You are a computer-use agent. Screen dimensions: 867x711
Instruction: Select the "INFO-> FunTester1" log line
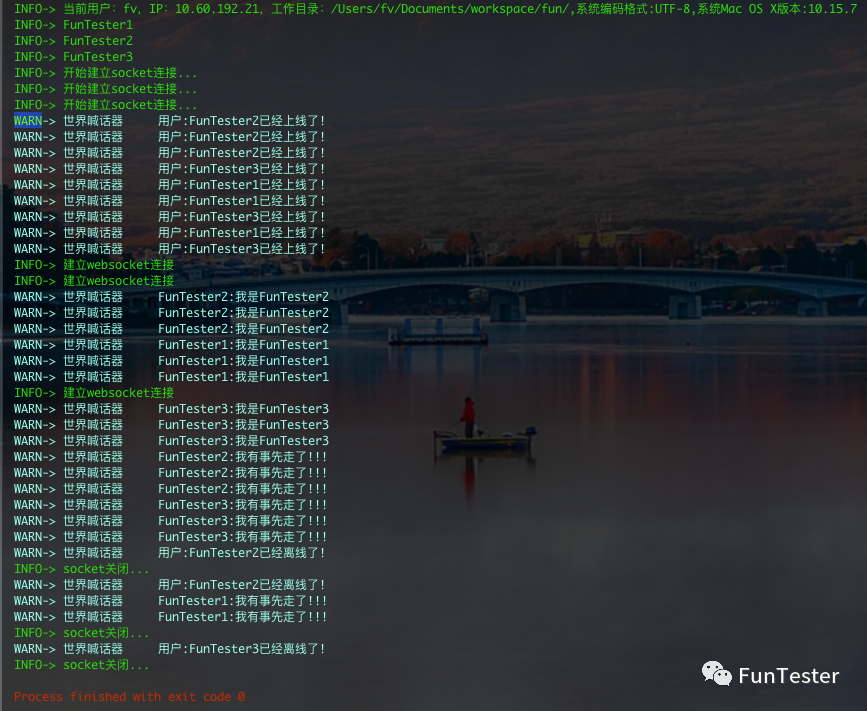pyautogui.click(x=73, y=25)
